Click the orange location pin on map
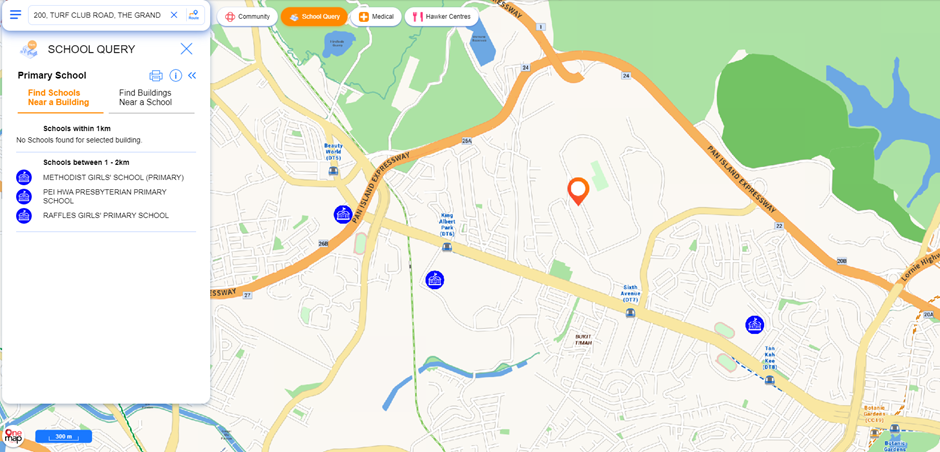 tap(579, 191)
